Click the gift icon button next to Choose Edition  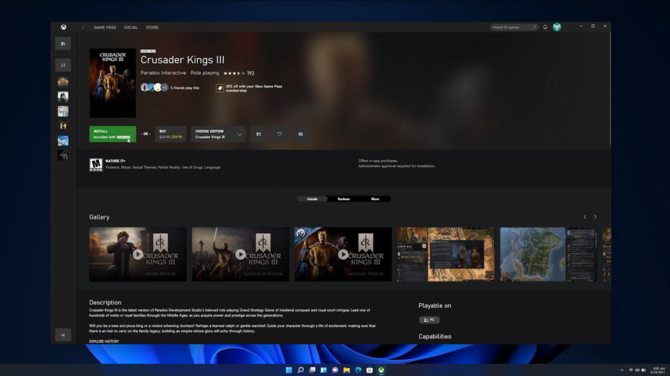pyautogui.click(x=259, y=134)
